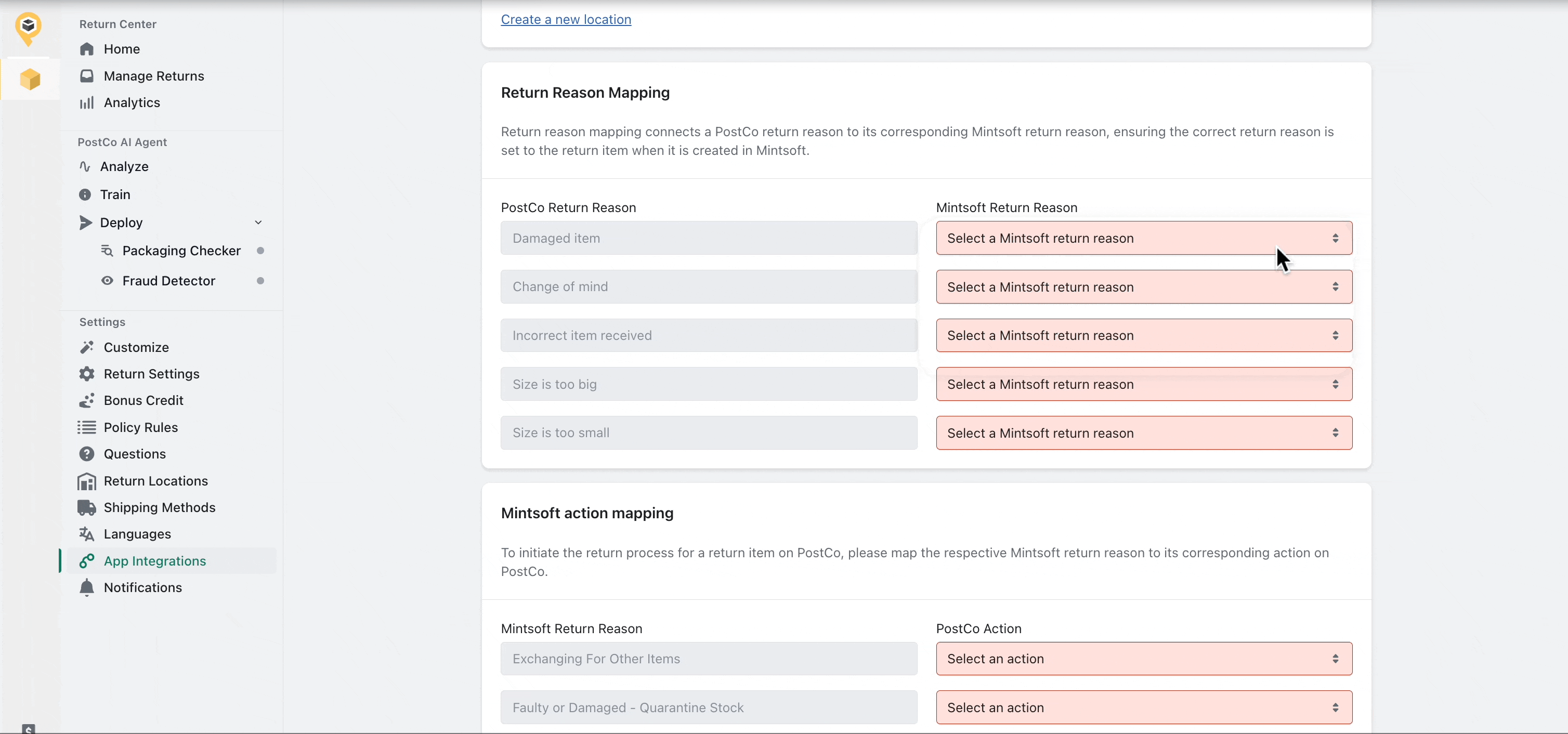The image size is (1568, 734).
Task: Click the Return Settings gear icon
Action: point(87,374)
